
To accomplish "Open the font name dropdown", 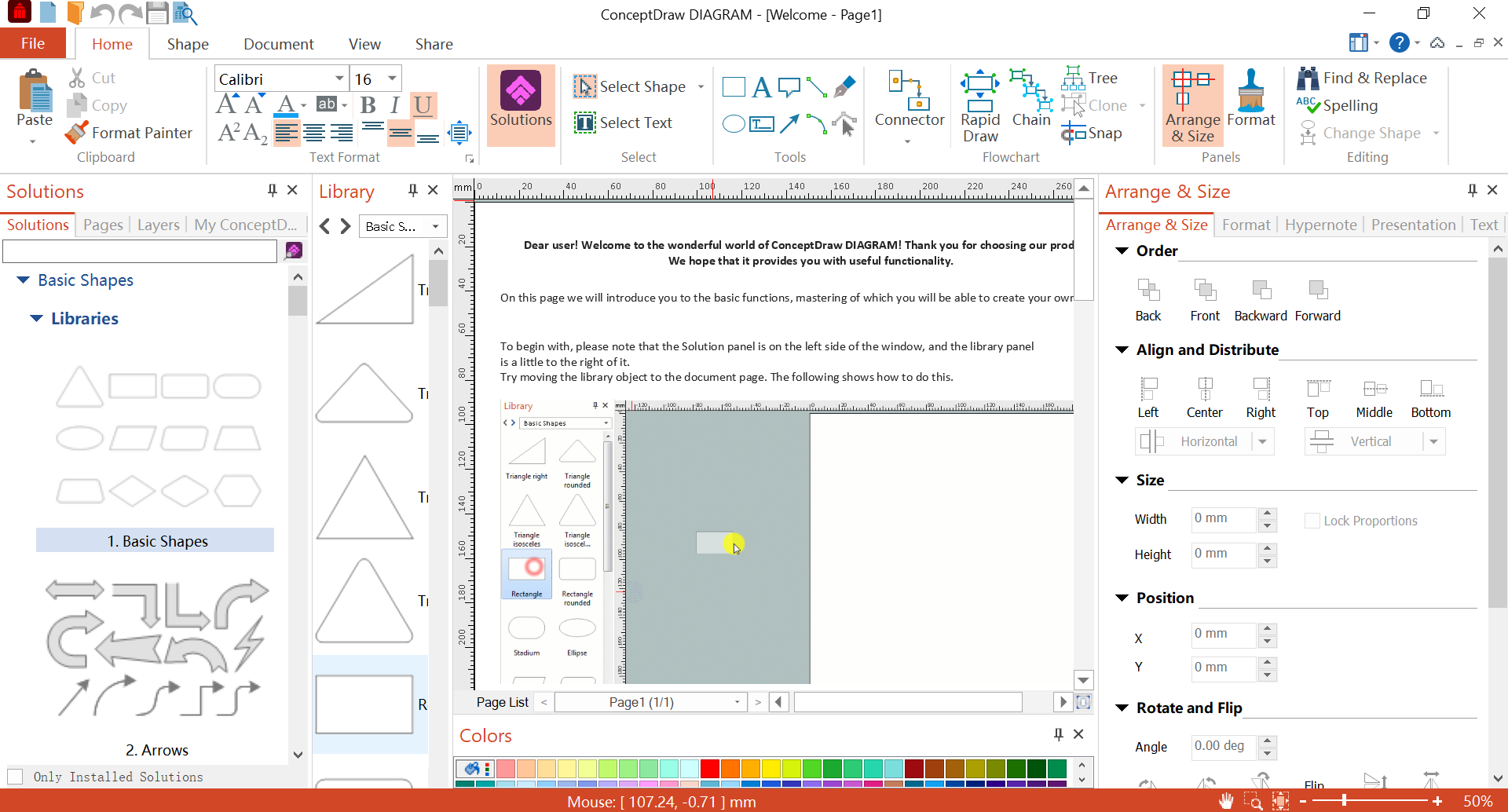I will (339, 79).
